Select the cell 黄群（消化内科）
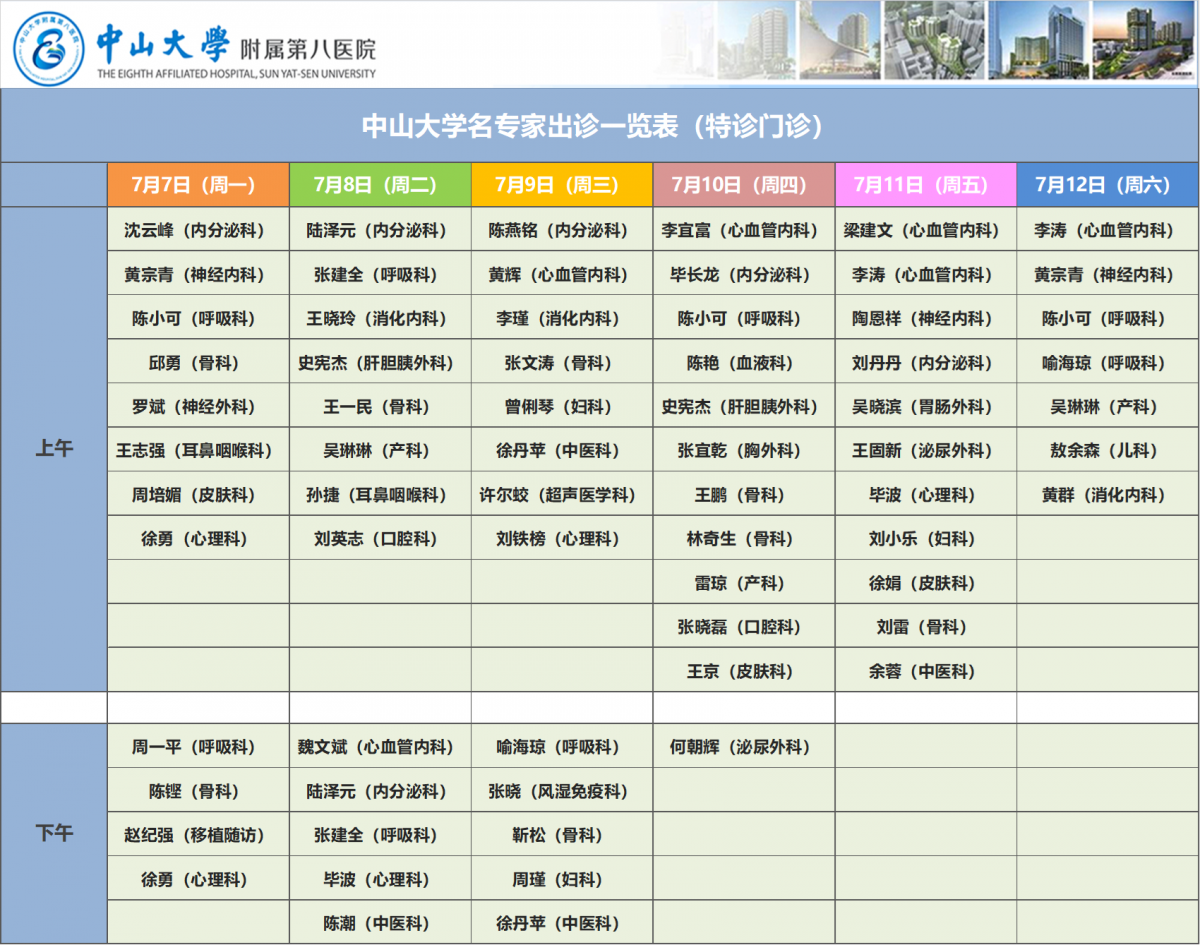The height and width of the screenshot is (945, 1200). (1107, 494)
